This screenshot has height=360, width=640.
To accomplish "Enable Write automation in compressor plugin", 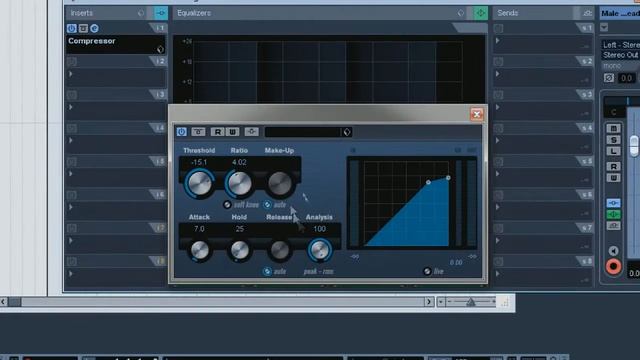I will coord(232,132).
